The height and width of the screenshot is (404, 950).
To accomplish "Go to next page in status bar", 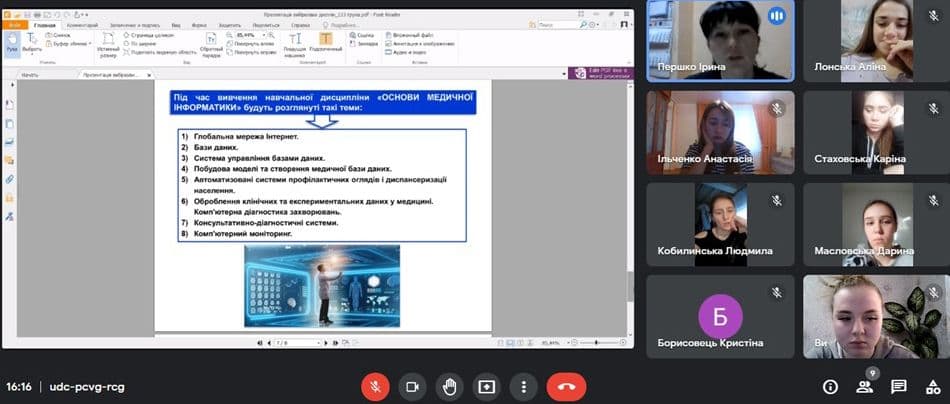I will (327, 343).
